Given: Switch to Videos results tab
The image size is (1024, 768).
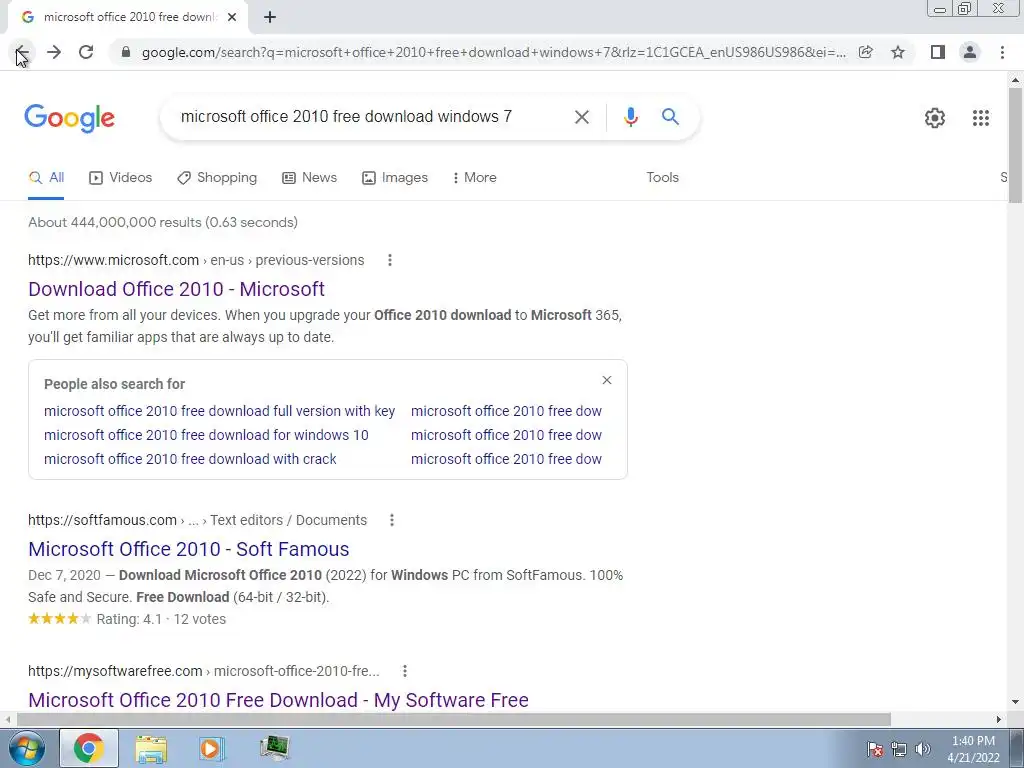Looking at the screenshot, I should pos(121,178).
